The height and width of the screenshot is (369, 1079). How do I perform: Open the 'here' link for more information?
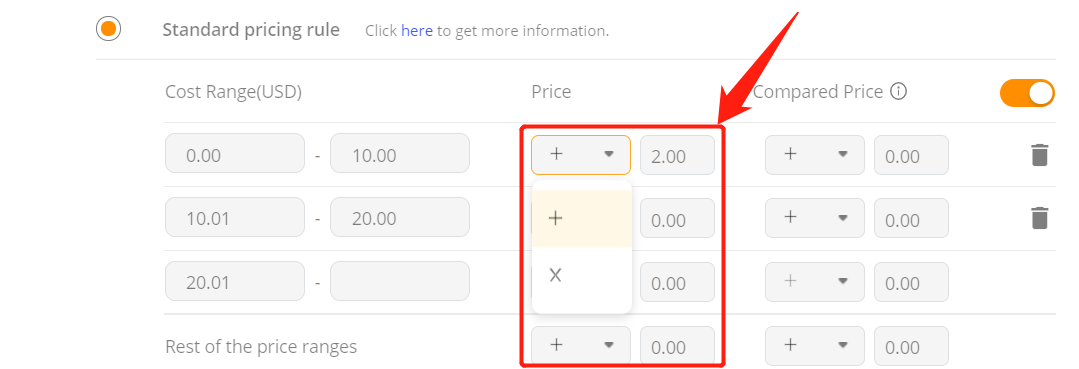[416, 31]
